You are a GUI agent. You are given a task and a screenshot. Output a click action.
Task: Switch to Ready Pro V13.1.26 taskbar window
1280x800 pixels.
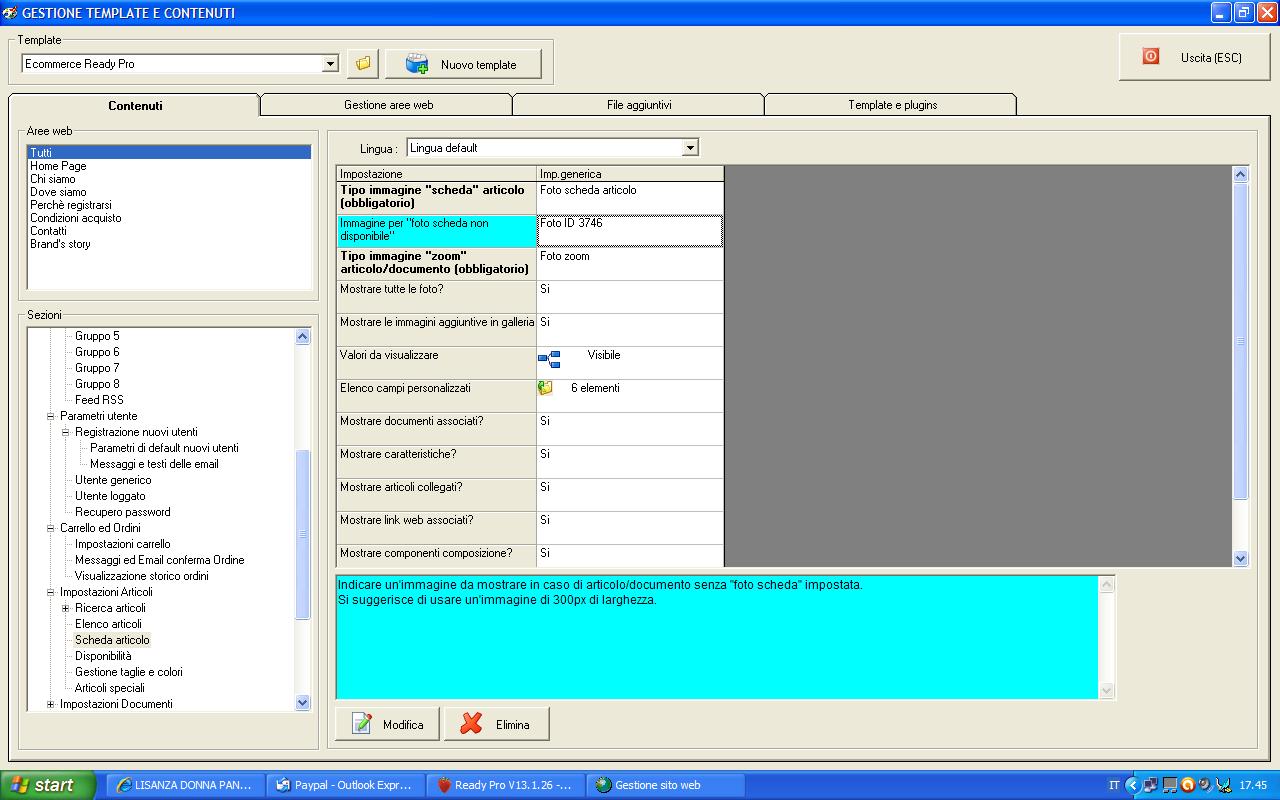tap(506, 785)
